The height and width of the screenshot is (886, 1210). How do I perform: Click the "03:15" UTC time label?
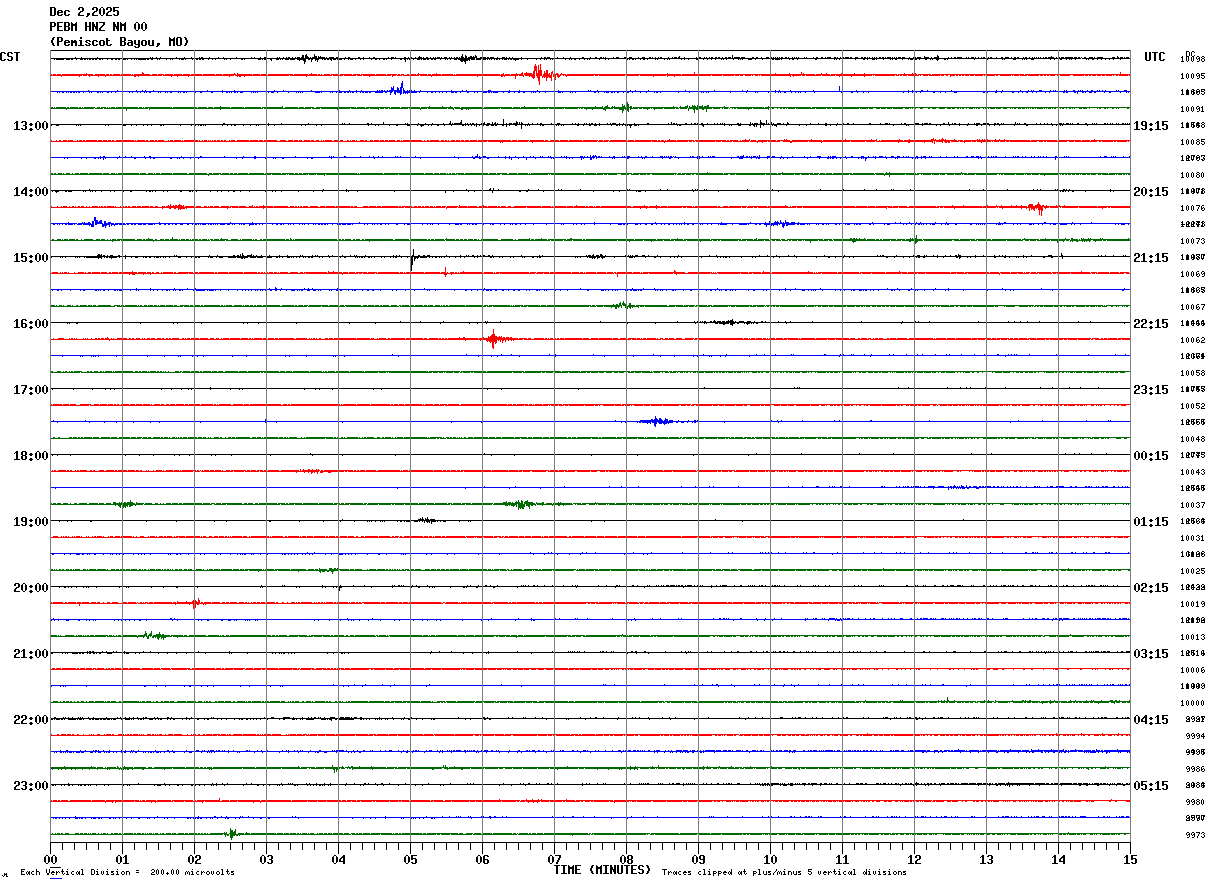pyautogui.click(x=1151, y=653)
